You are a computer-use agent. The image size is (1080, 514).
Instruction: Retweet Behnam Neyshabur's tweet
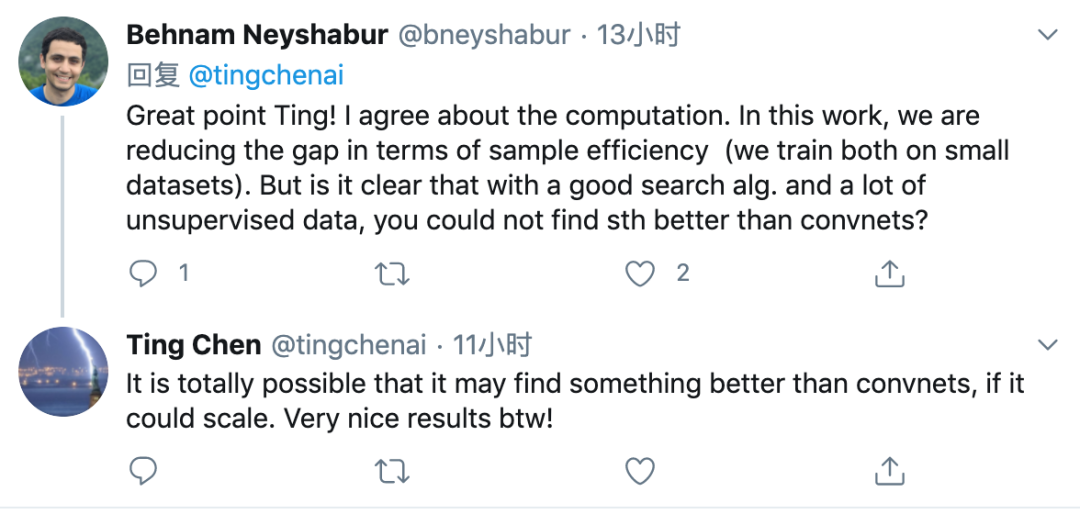pyautogui.click(x=392, y=272)
